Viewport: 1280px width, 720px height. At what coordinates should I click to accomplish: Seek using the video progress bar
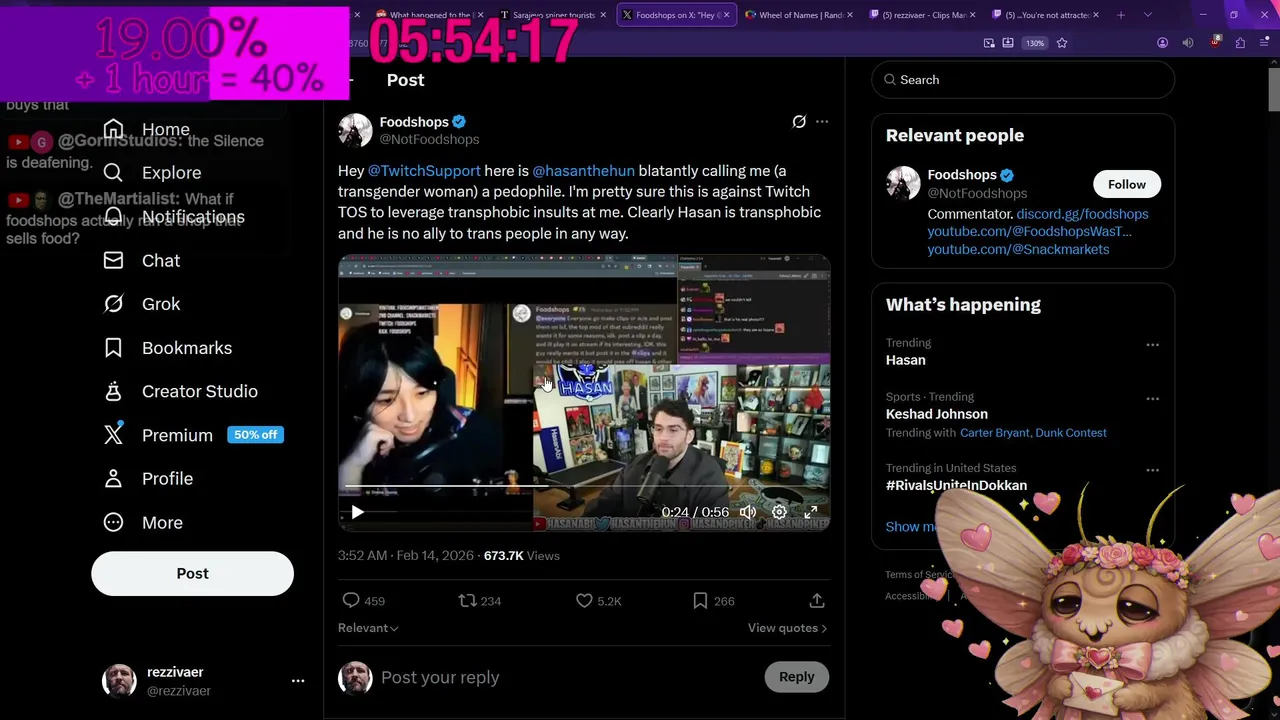click(584, 487)
